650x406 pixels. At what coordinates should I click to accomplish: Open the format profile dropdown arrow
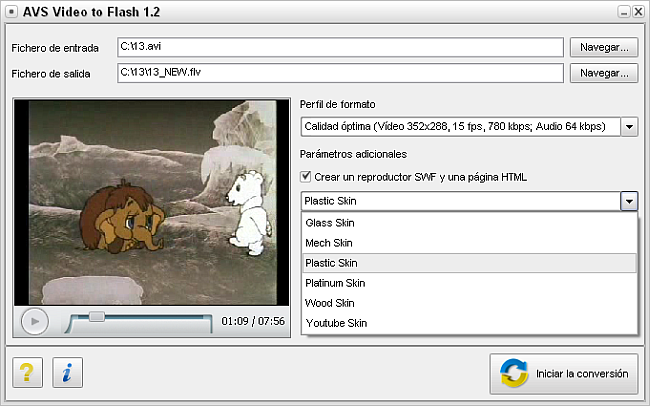click(x=629, y=126)
